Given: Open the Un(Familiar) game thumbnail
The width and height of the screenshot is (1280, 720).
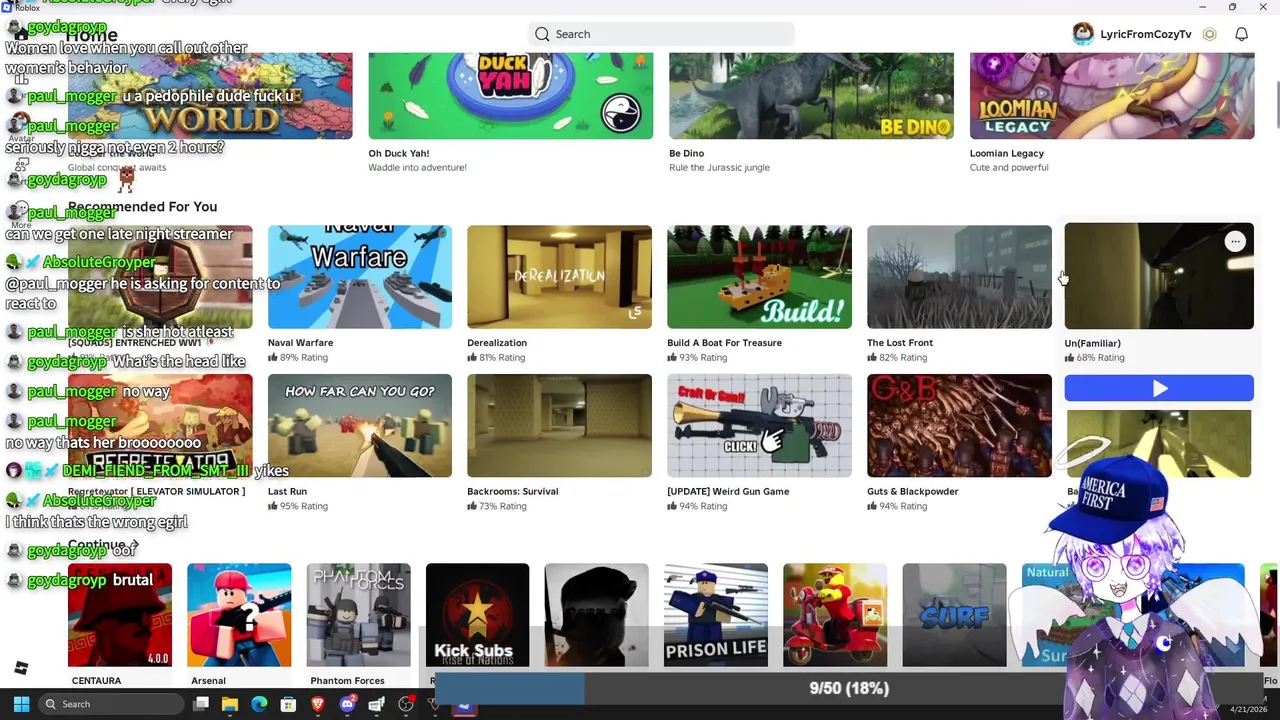Looking at the screenshot, I should (1159, 276).
